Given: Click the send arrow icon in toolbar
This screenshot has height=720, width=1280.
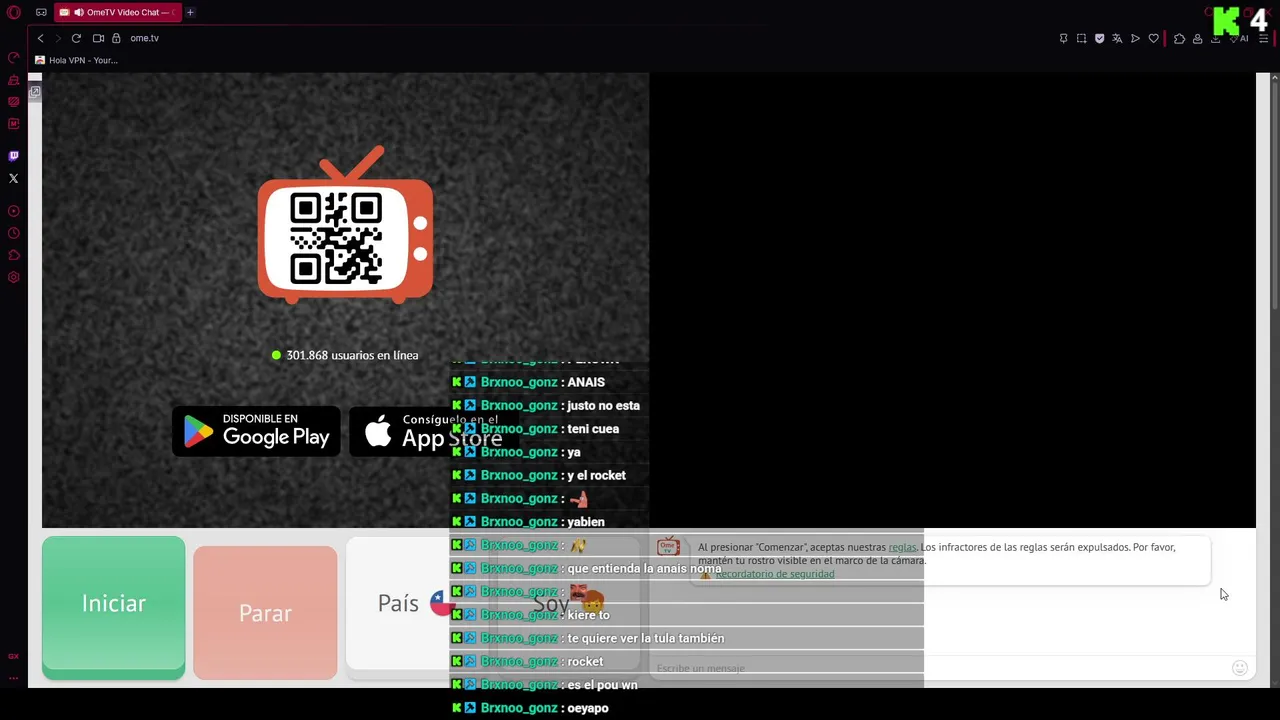Looking at the screenshot, I should tap(1135, 38).
